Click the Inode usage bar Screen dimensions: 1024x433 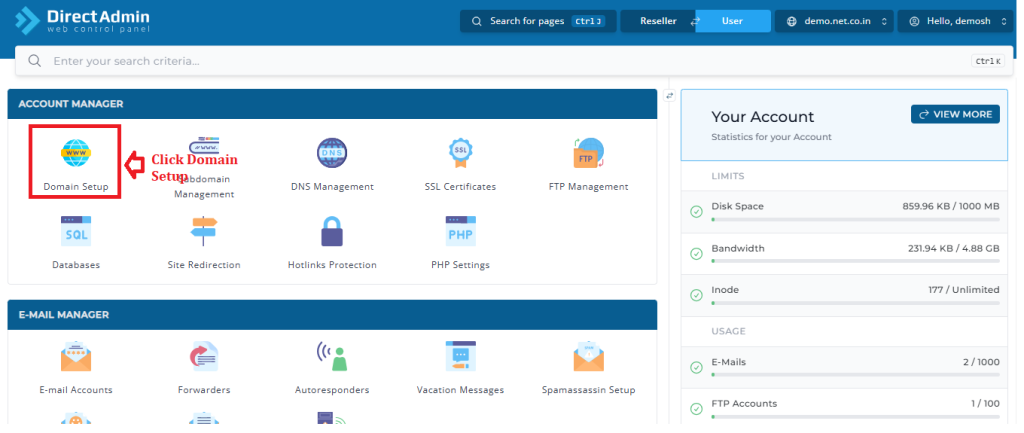(x=856, y=303)
